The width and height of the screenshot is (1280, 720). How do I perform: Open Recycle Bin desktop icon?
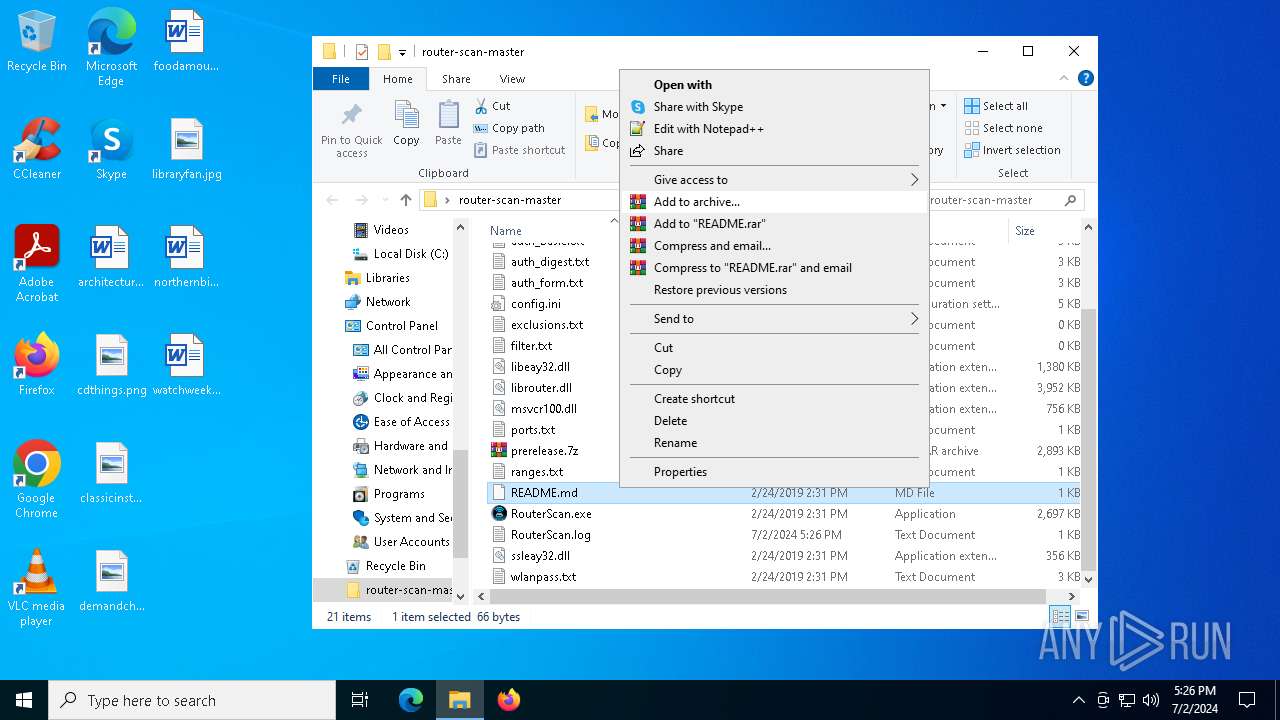pos(37,42)
